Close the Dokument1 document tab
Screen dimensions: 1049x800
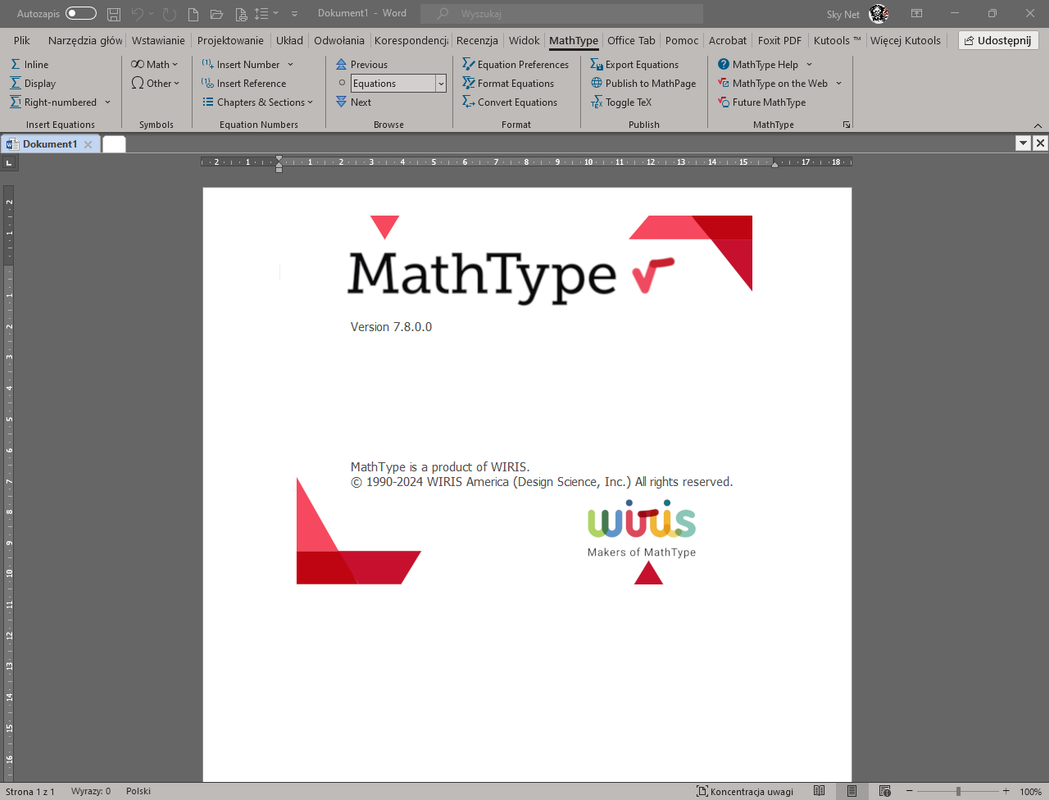pos(88,144)
